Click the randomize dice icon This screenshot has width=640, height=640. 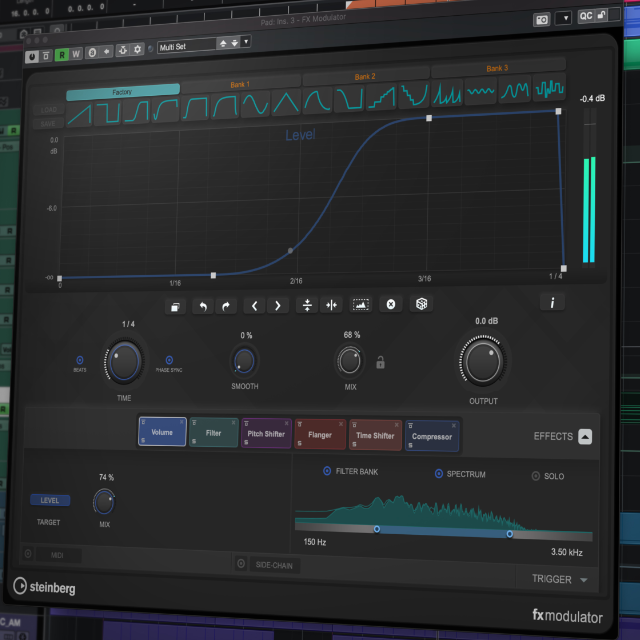click(421, 304)
